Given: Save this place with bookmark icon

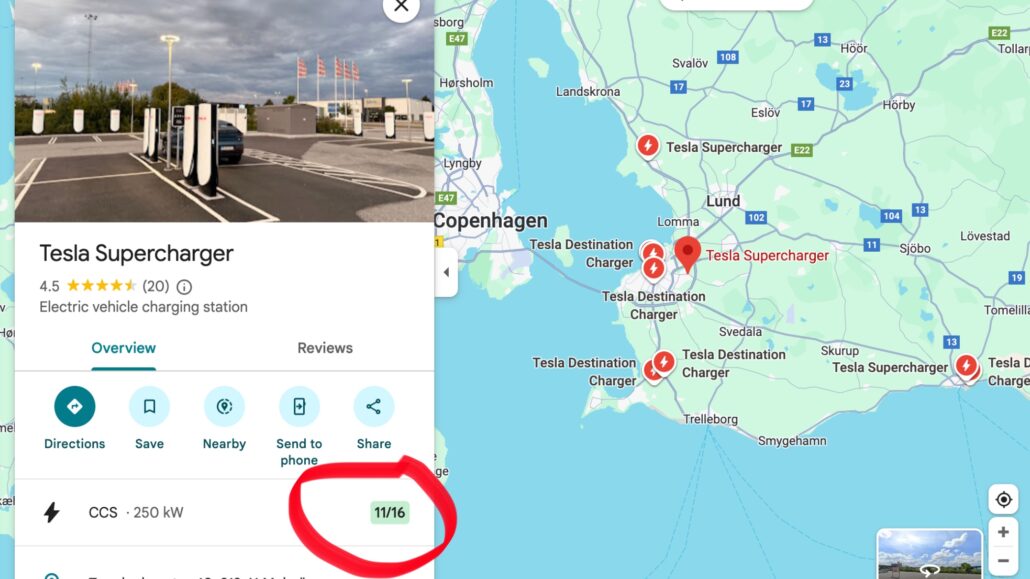Looking at the screenshot, I should pyautogui.click(x=149, y=406).
